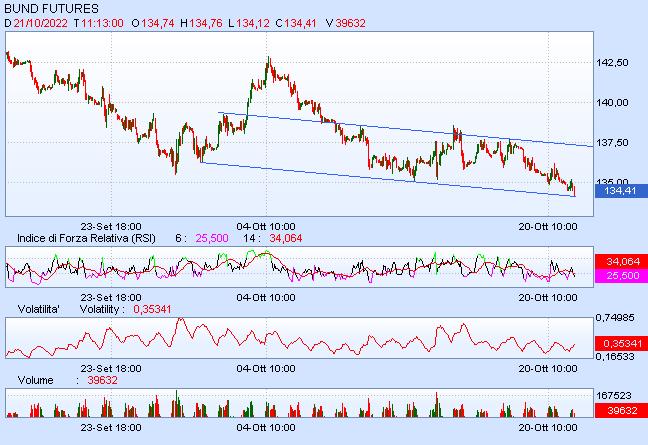The width and height of the screenshot is (648, 445).
Task: Click the Indice di Forza Relativa (RSI) label
Action: (86, 238)
